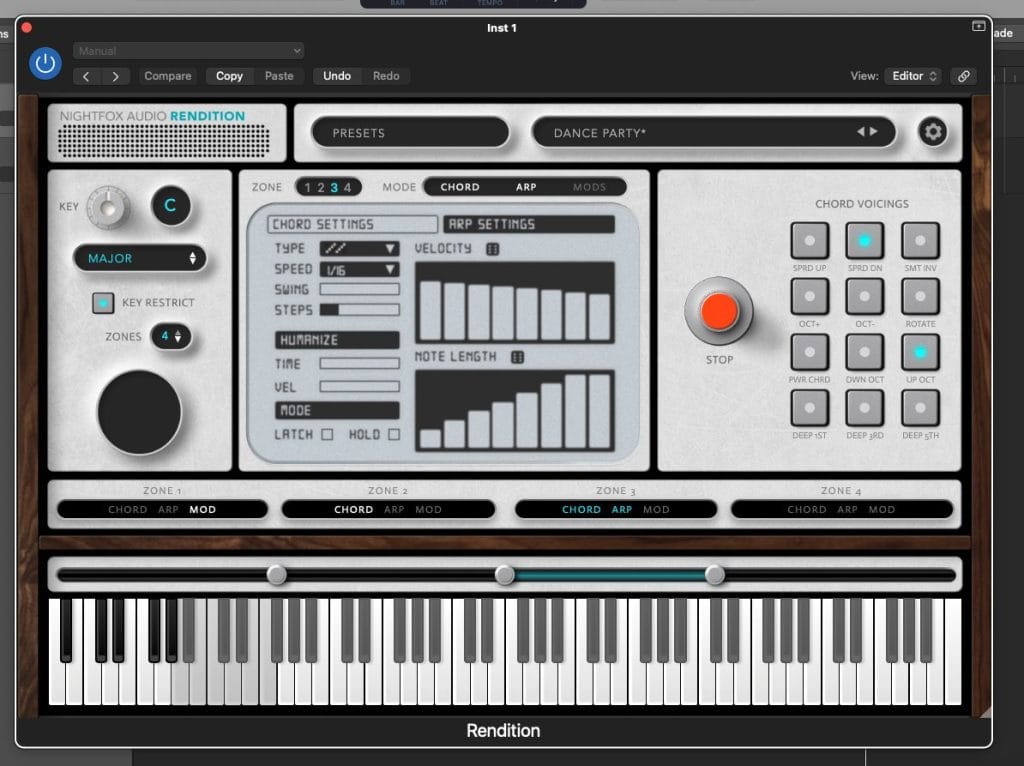Open the arp SPEED dropdown
1024x766 pixels.
pos(359,270)
